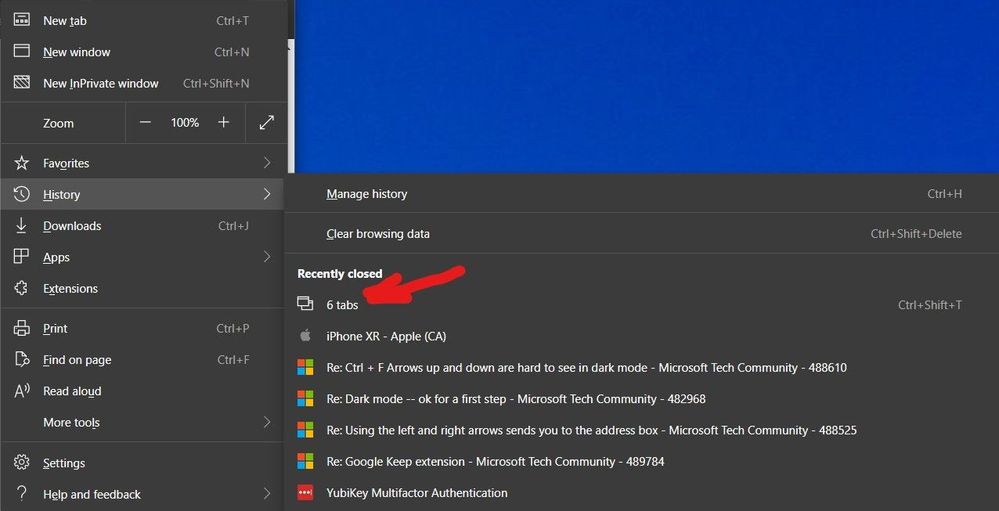Click the History clock icon

point(22,194)
